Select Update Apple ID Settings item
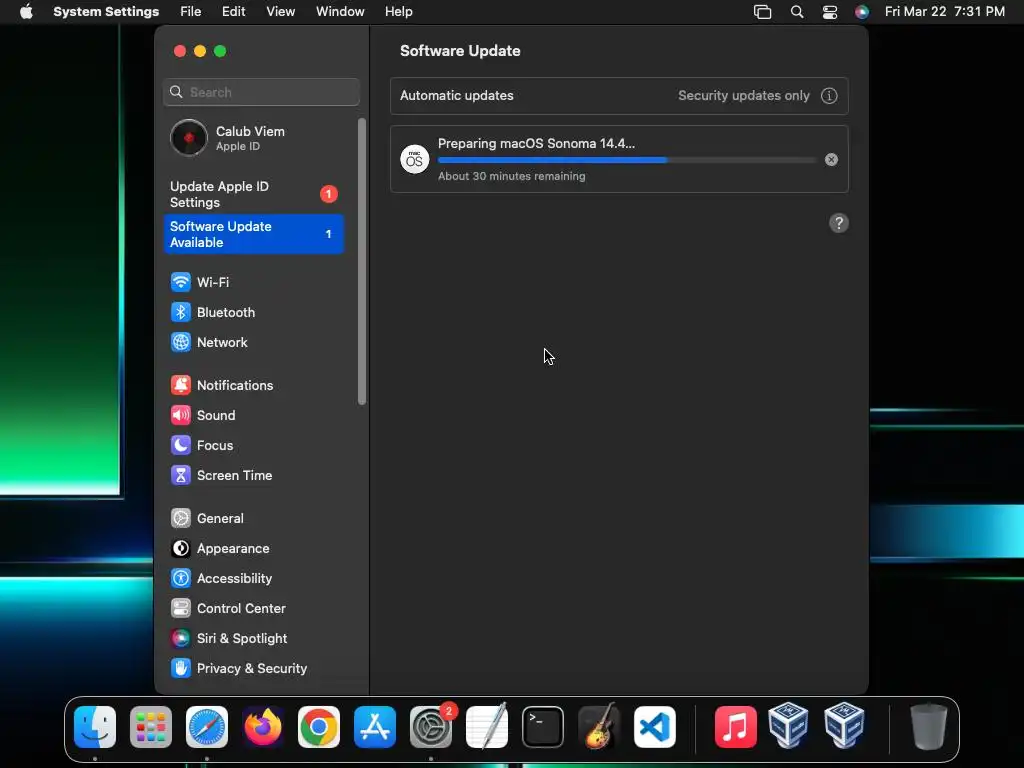The height and width of the screenshot is (768, 1024). (x=253, y=194)
